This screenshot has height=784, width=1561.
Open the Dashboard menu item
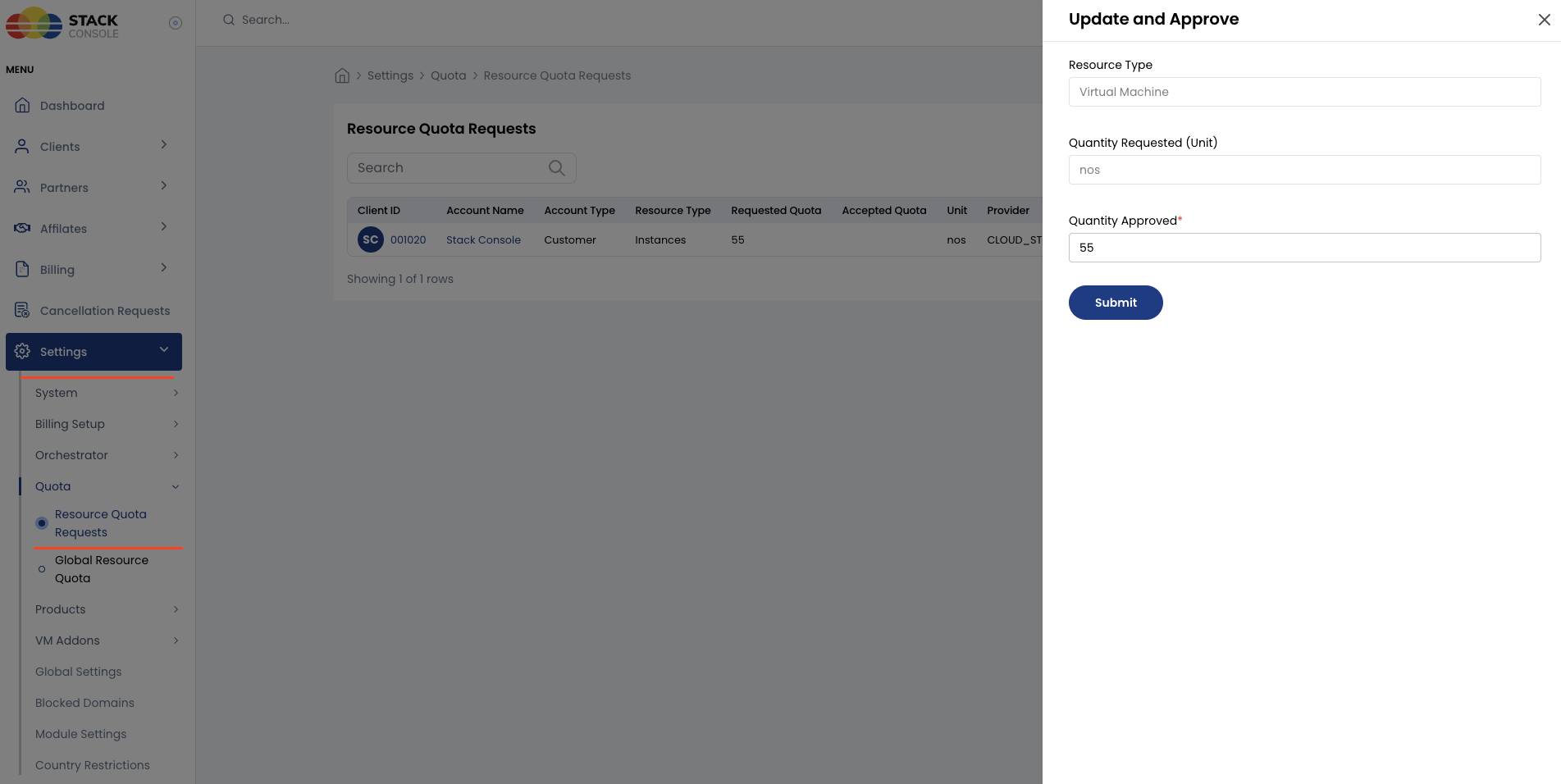coord(94,106)
